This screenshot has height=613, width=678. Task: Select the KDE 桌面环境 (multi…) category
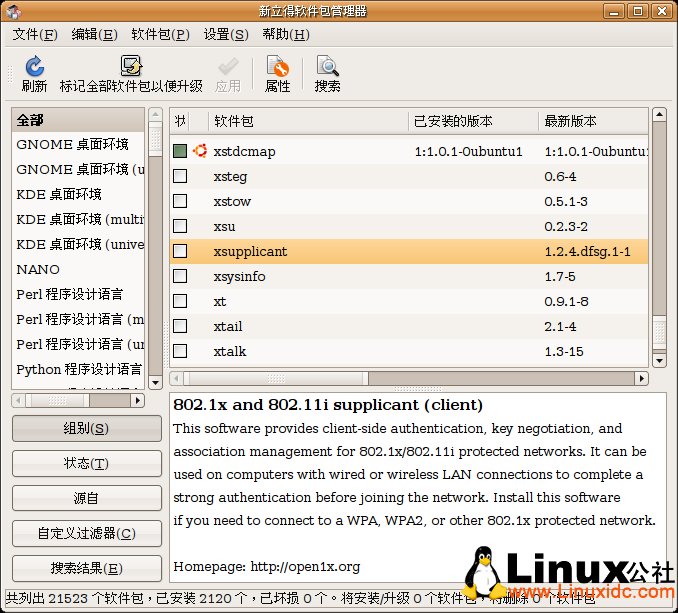[78, 220]
